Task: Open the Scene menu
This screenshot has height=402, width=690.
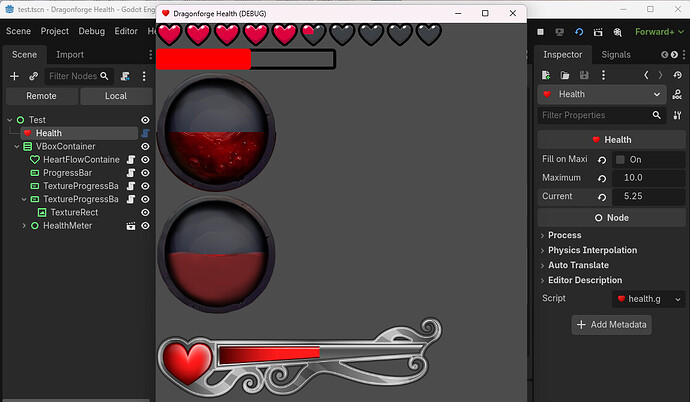Action: tap(18, 31)
